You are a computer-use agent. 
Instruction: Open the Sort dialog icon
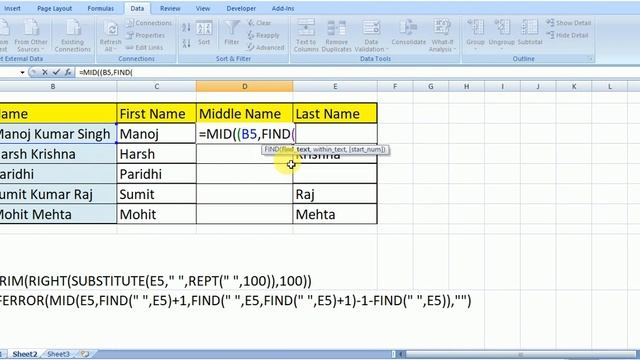pyautogui.click(x=204, y=33)
